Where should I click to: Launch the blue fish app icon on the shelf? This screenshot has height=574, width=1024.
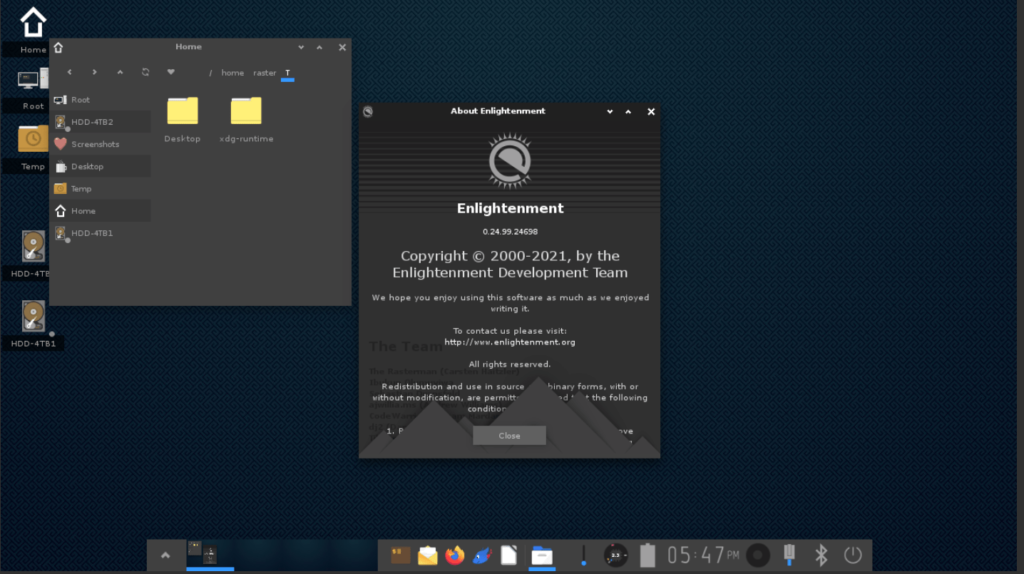[x=482, y=555]
